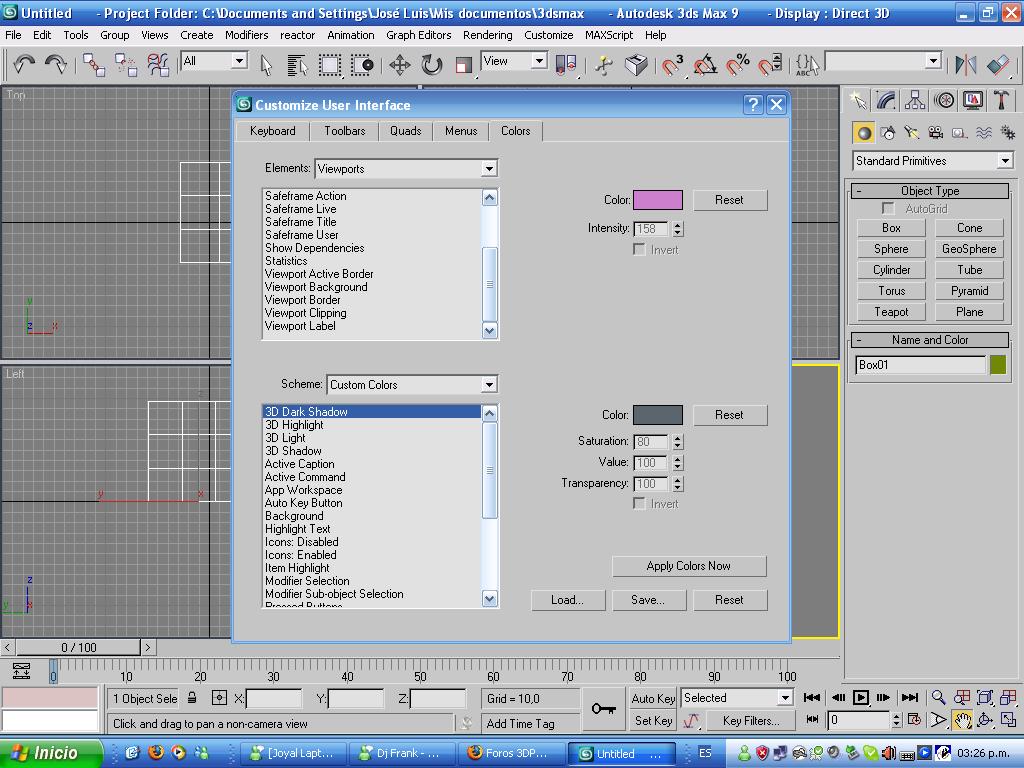
Task: Click Rectangular Selection Region icon
Action: [x=330, y=65]
